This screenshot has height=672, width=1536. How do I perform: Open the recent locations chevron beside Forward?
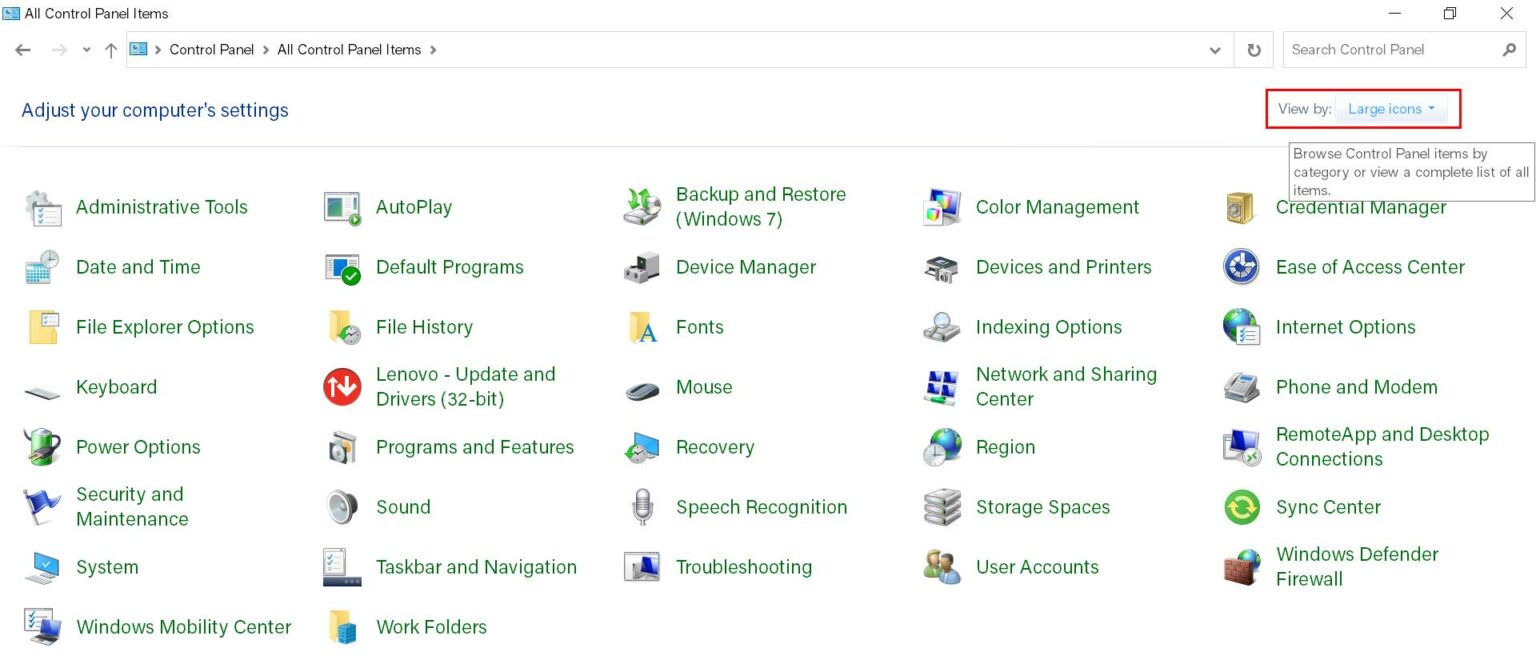click(87, 50)
